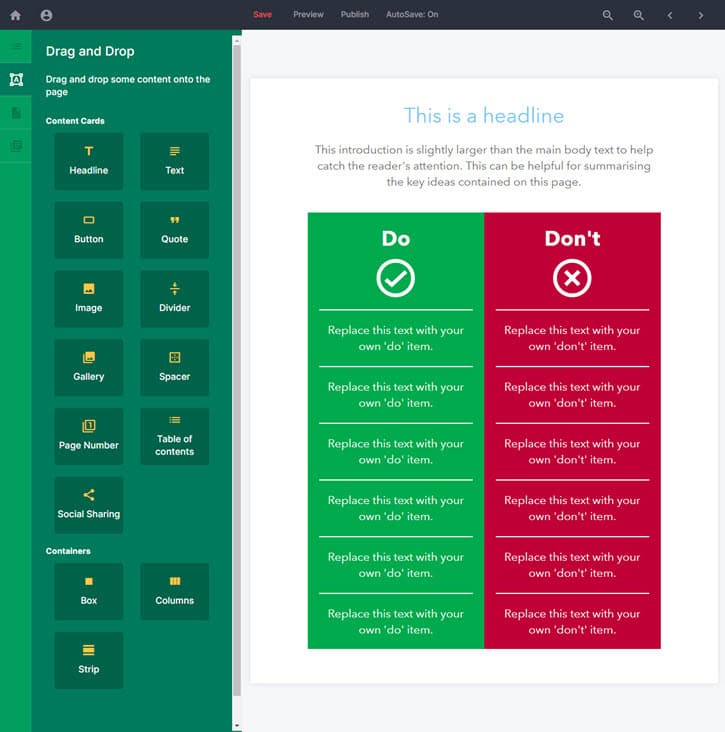Image resolution: width=725 pixels, height=732 pixels.
Task: Toggle the AutoSave: On setting
Action: [412, 15]
